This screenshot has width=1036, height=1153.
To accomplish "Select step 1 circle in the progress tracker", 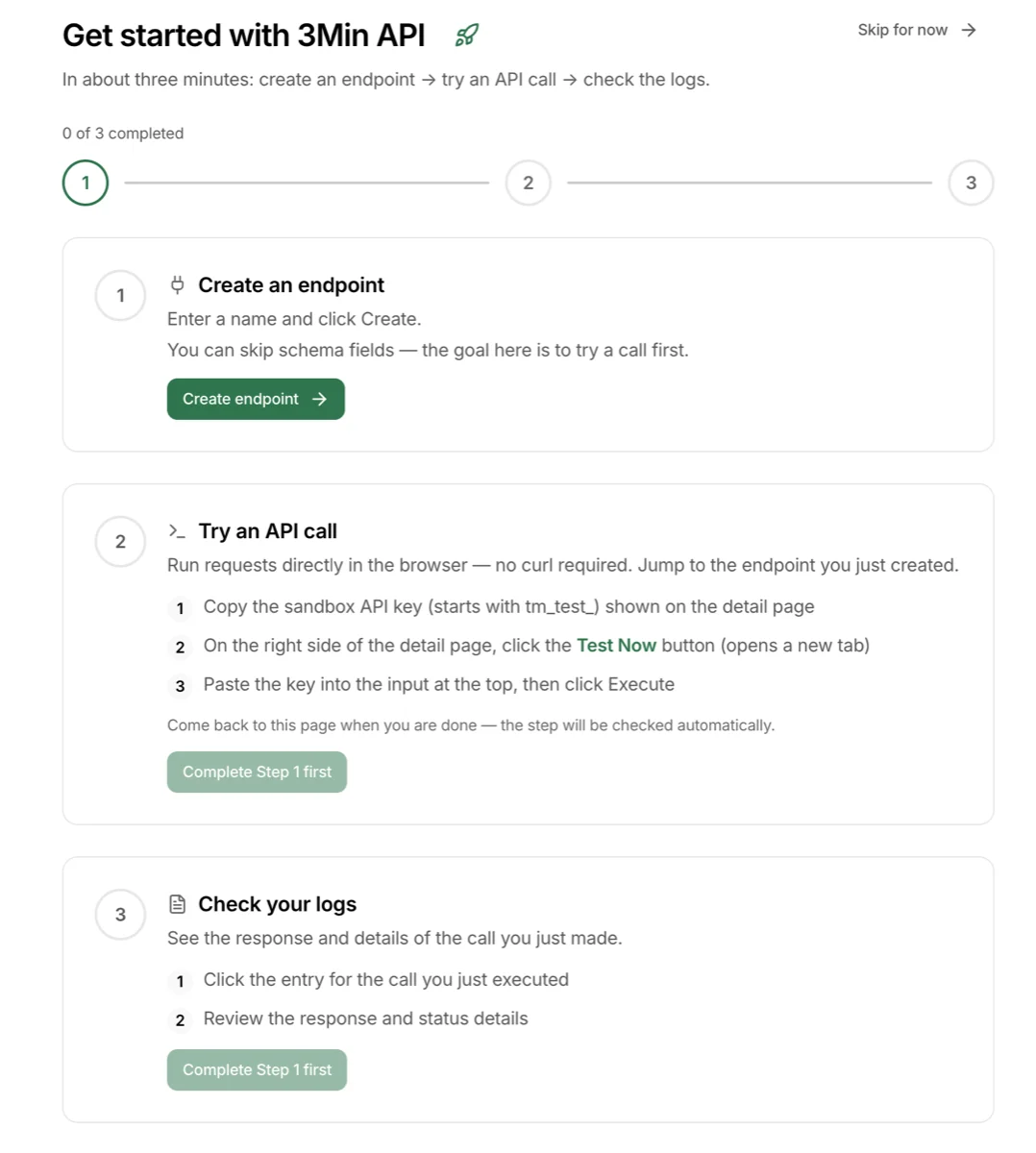I will coord(85,182).
